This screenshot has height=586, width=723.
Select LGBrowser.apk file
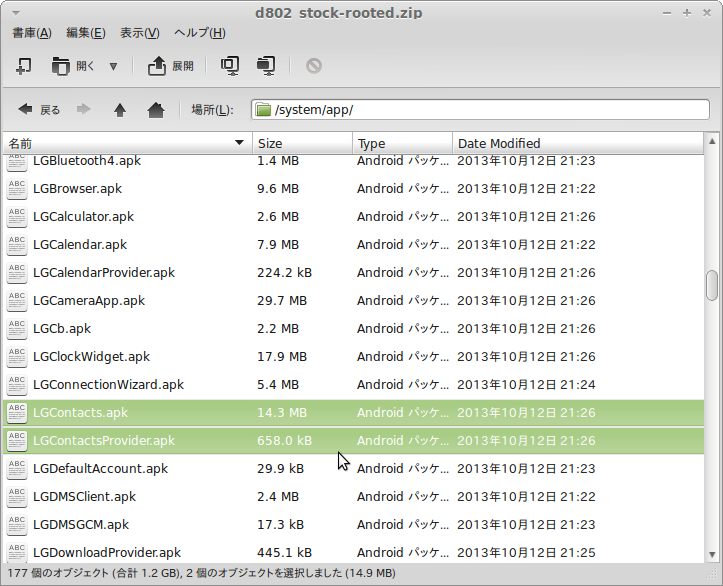pyautogui.click(x=354, y=189)
